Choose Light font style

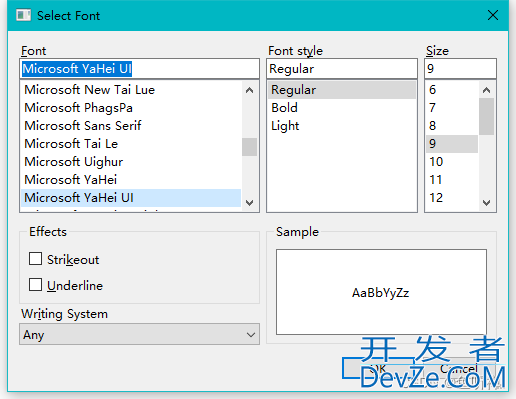[x=342, y=126]
